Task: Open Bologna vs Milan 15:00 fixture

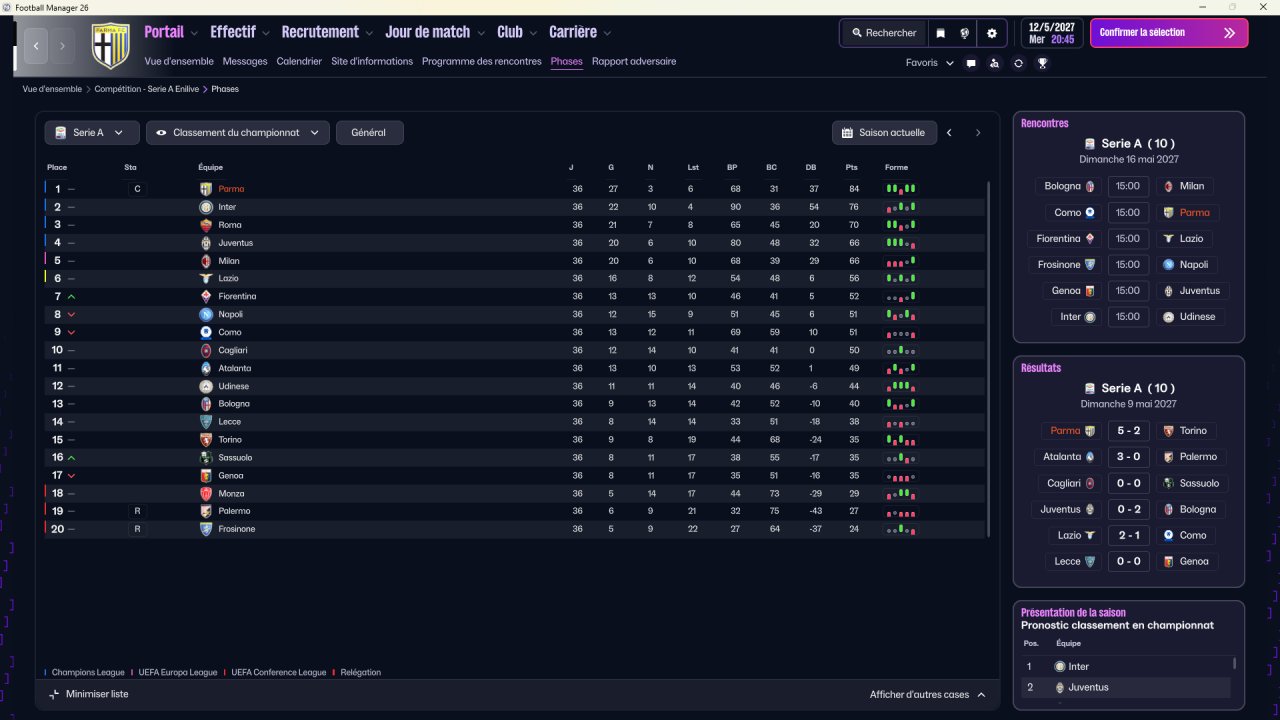Action: [1128, 186]
